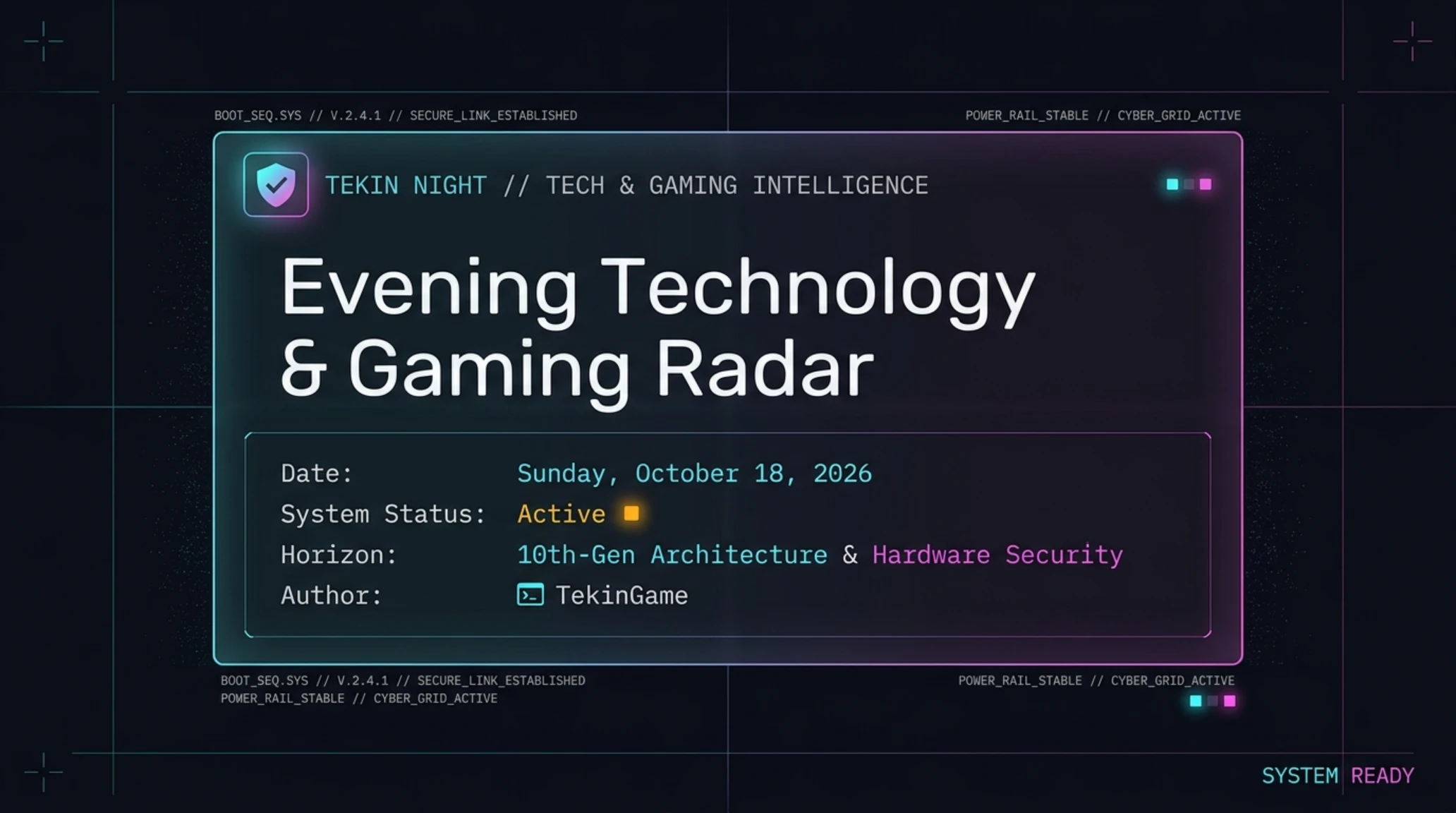Click the 'TekinGame' author name

pyautogui.click(x=621, y=596)
